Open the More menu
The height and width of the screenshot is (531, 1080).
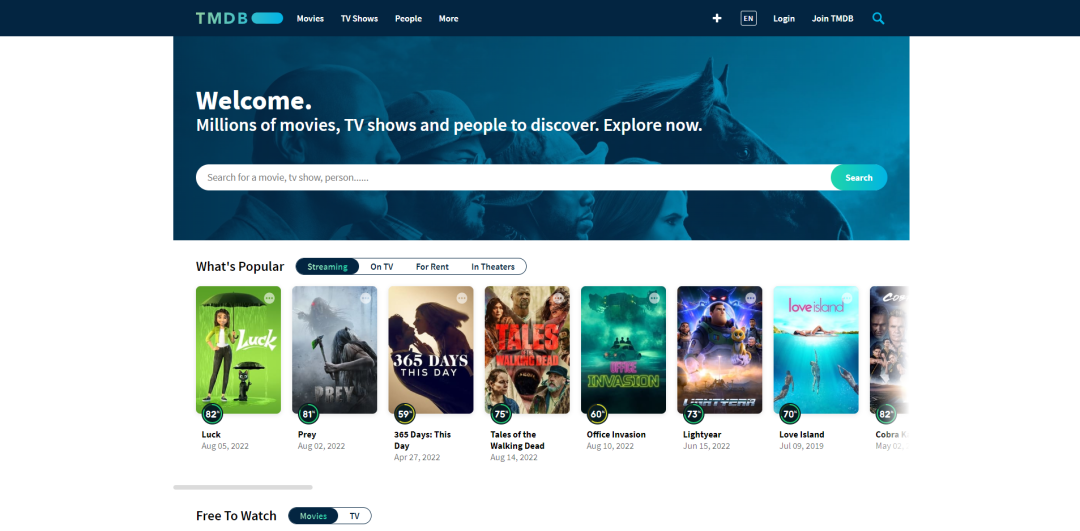tap(448, 19)
